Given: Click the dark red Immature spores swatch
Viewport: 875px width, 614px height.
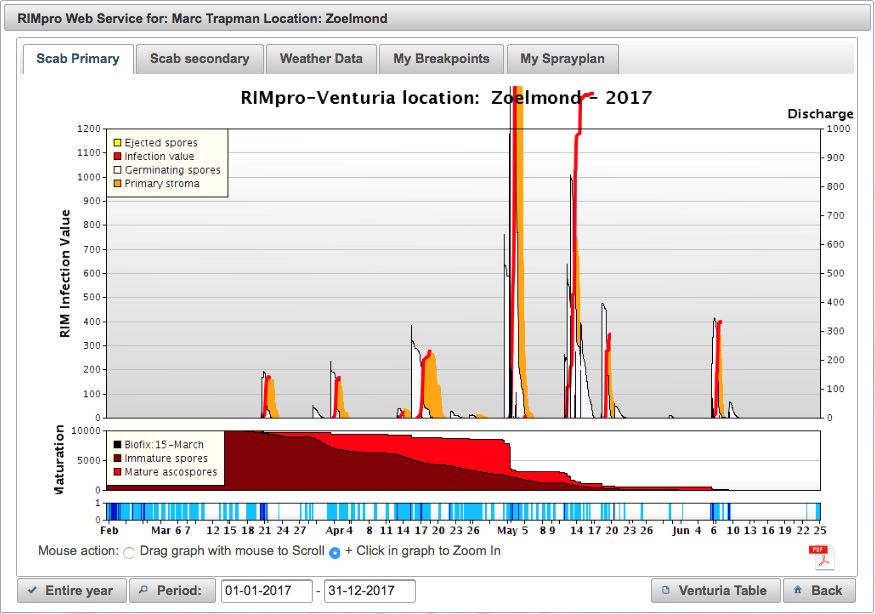Looking at the screenshot, I should [x=117, y=458].
